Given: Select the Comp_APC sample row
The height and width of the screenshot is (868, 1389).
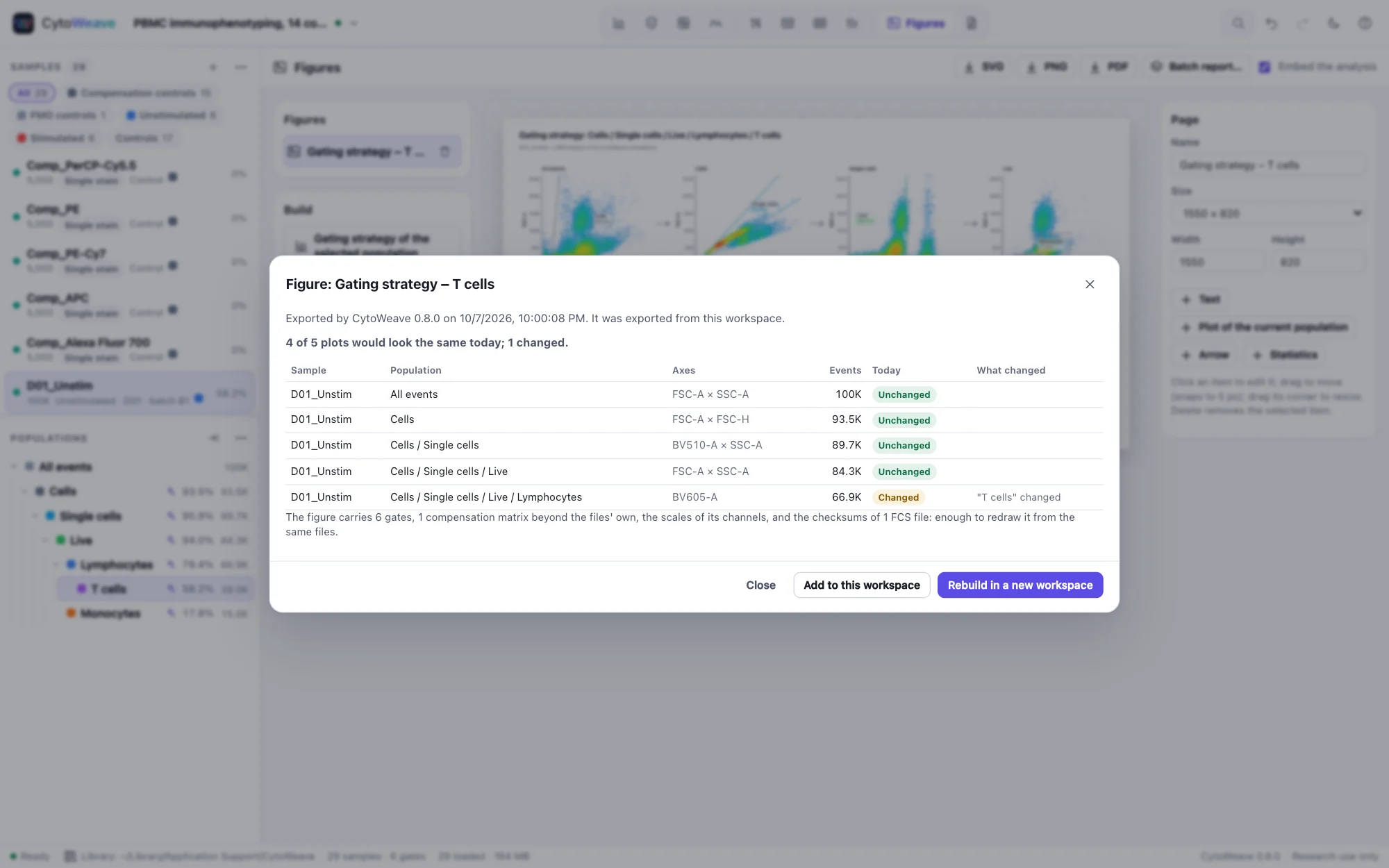Looking at the screenshot, I should (x=130, y=305).
